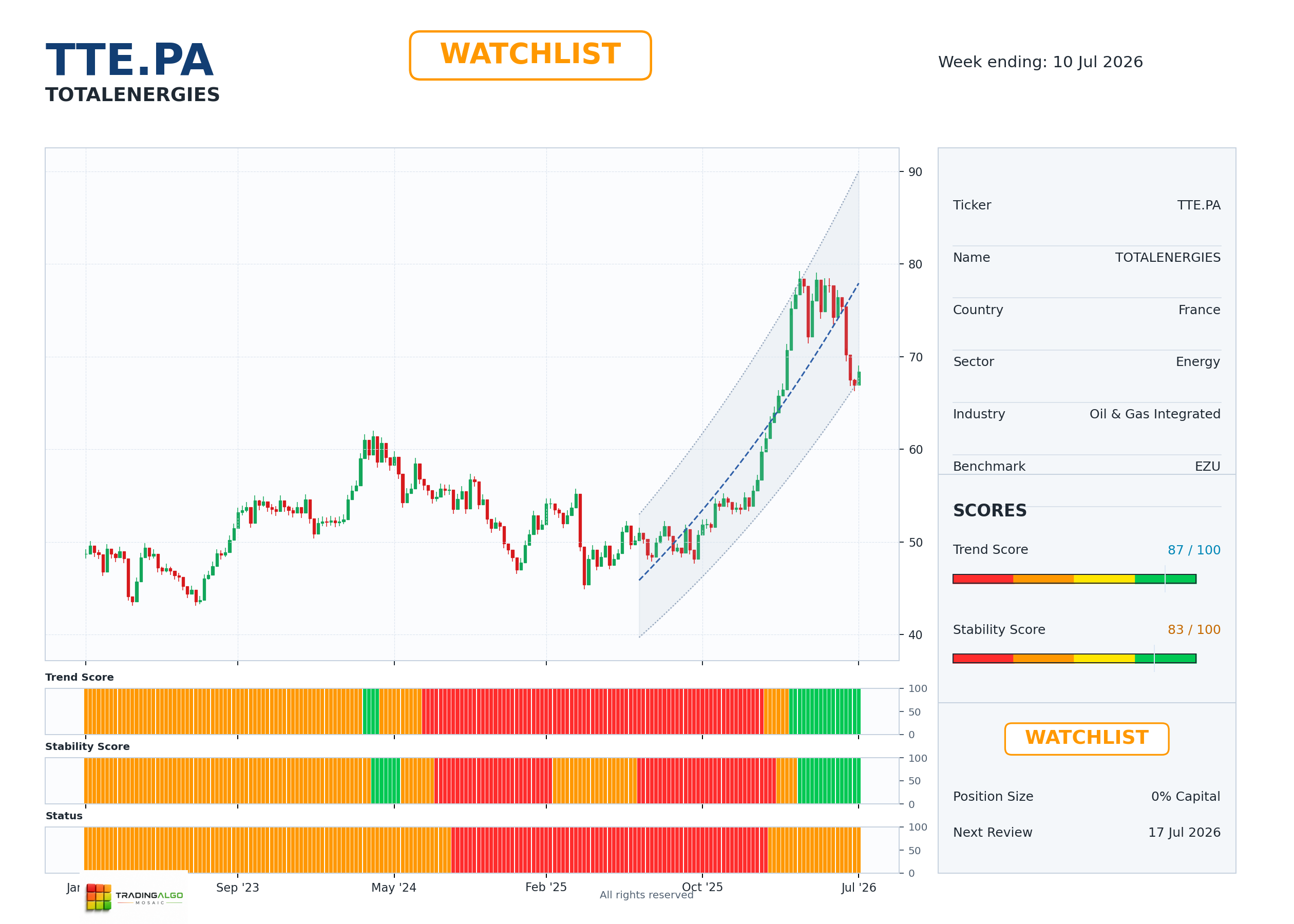Click the TTE.PA ticker heading

tap(129, 60)
